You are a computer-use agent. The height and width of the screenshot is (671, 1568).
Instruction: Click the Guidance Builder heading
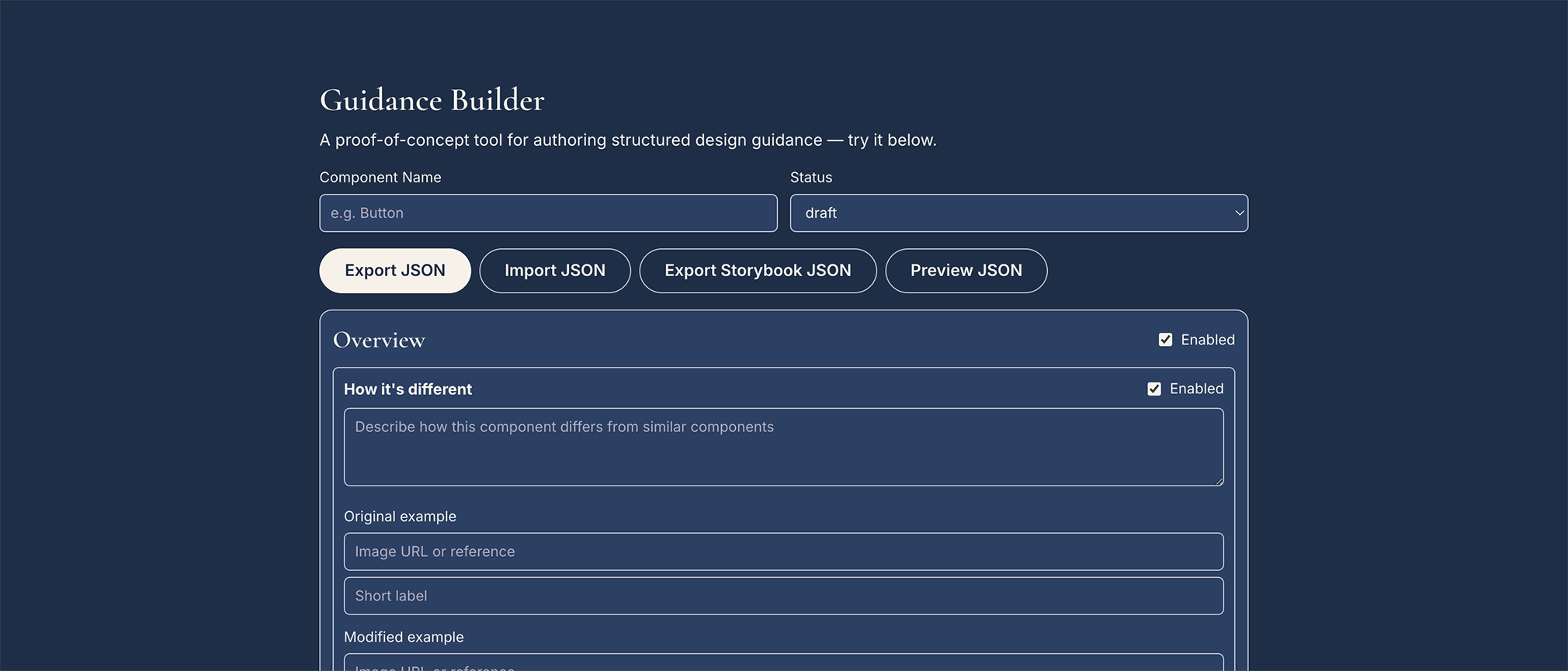[x=432, y=100]
